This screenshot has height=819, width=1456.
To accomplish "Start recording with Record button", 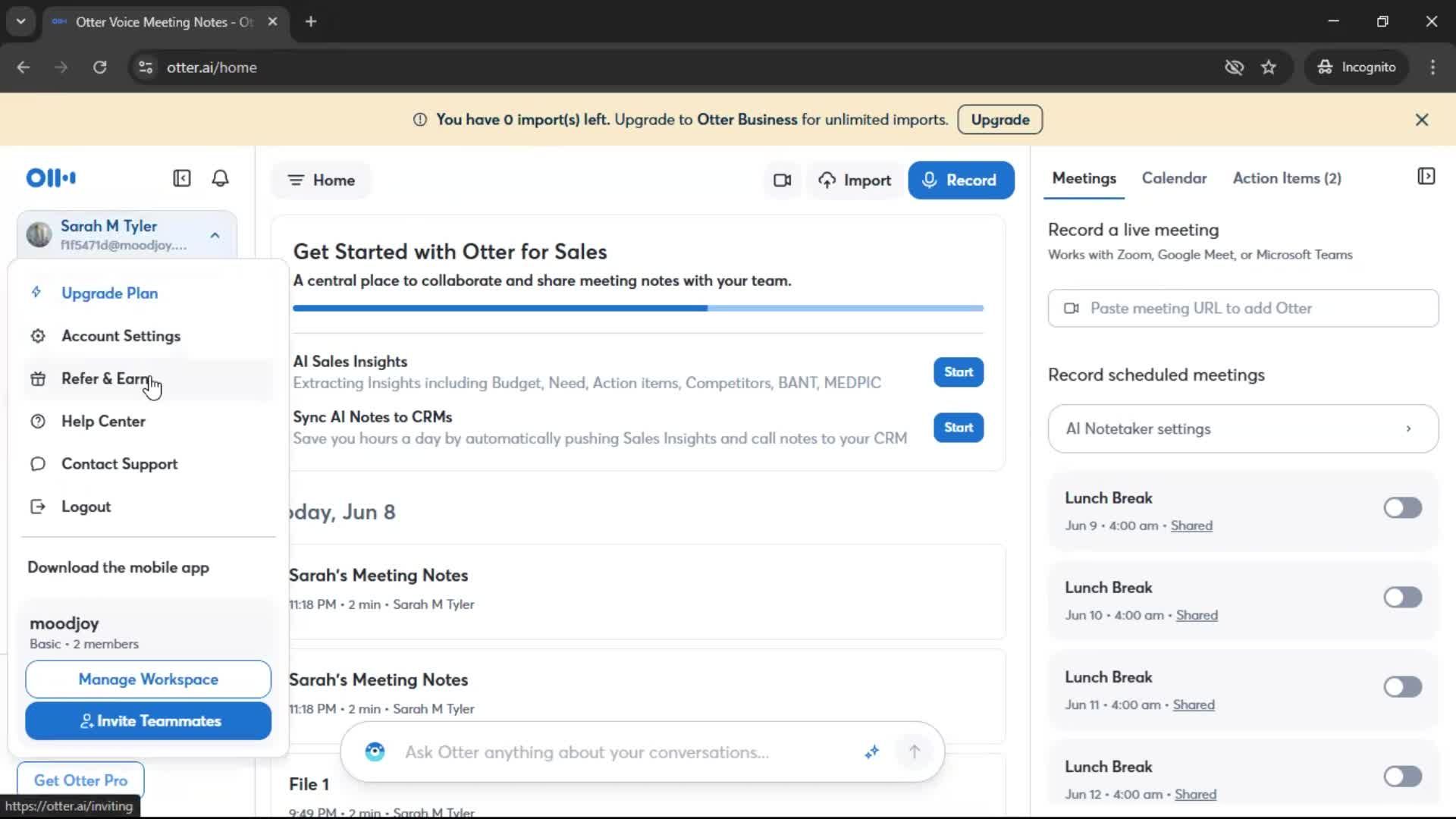I will pos(961,180).
